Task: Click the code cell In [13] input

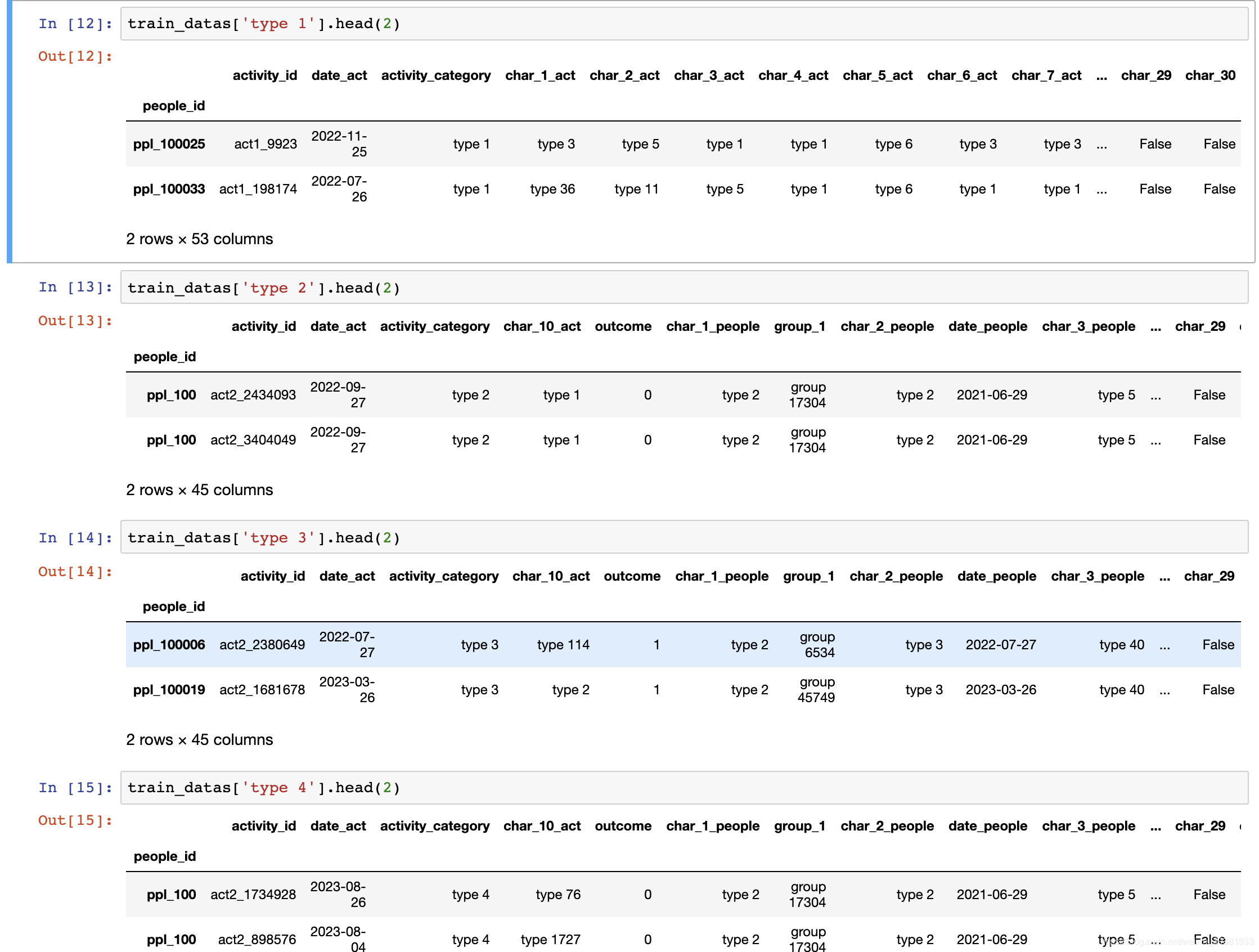Action: click(684, 288)
